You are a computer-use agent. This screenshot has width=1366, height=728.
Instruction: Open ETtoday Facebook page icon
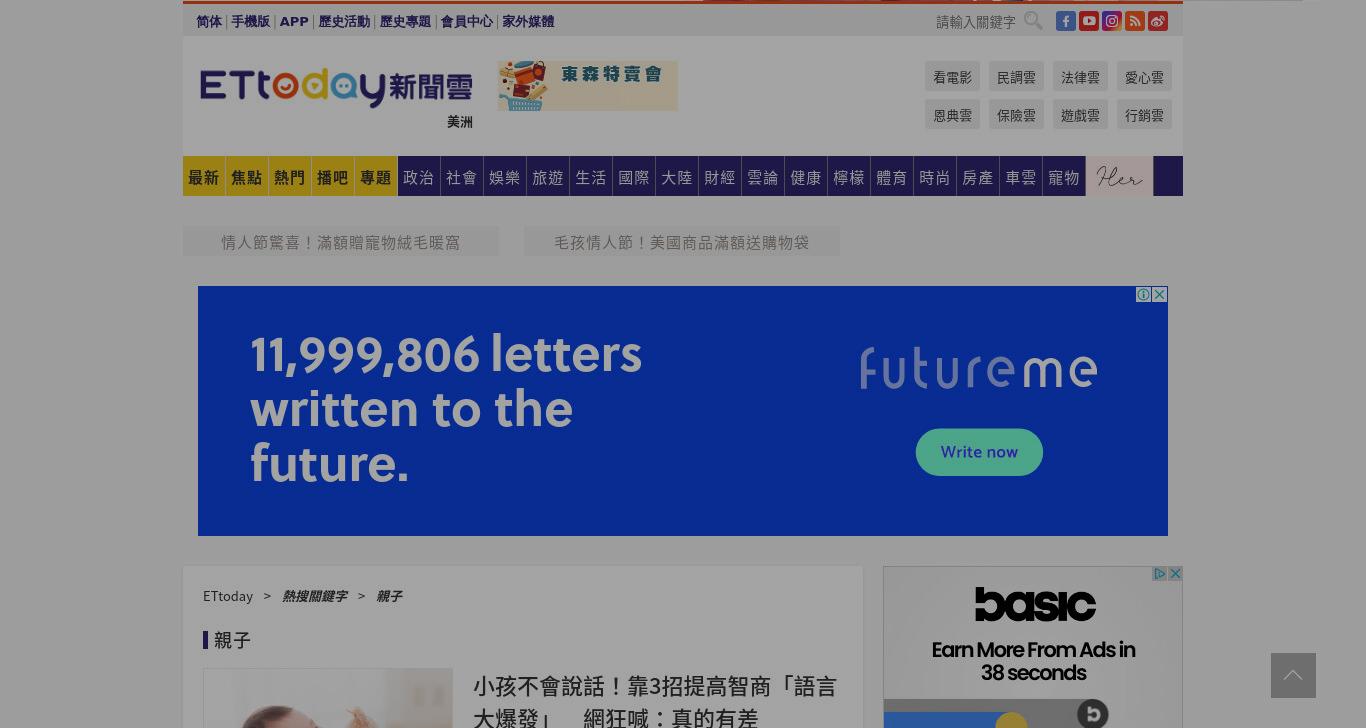pyautogui.click(x=1066, y=21)
